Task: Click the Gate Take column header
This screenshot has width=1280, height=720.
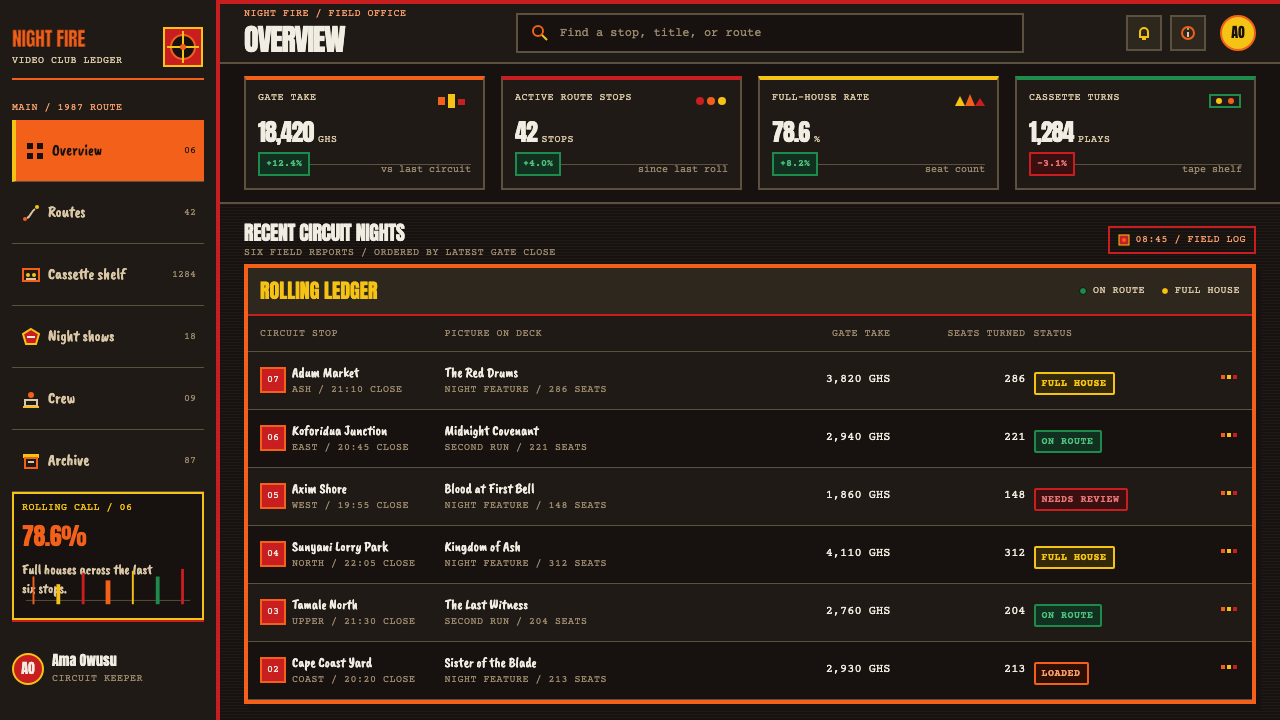Action: pos(861,333)
